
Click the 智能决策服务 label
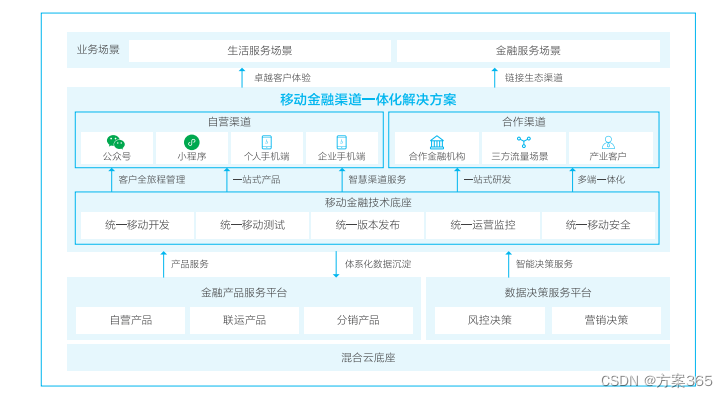pyautogui.click(x=545, y=264)
